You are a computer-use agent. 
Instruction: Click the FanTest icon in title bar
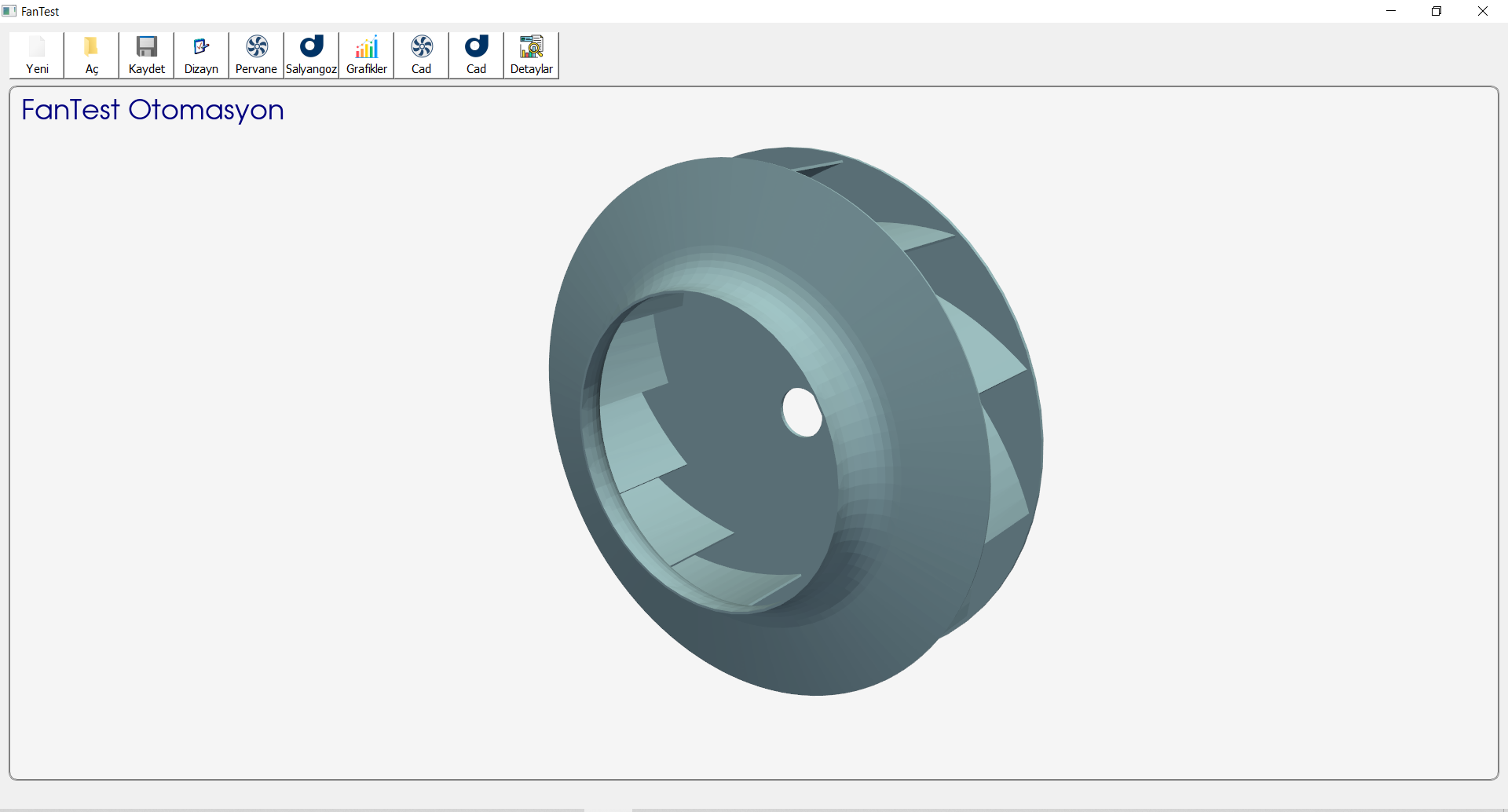click(x=9, y=10)
